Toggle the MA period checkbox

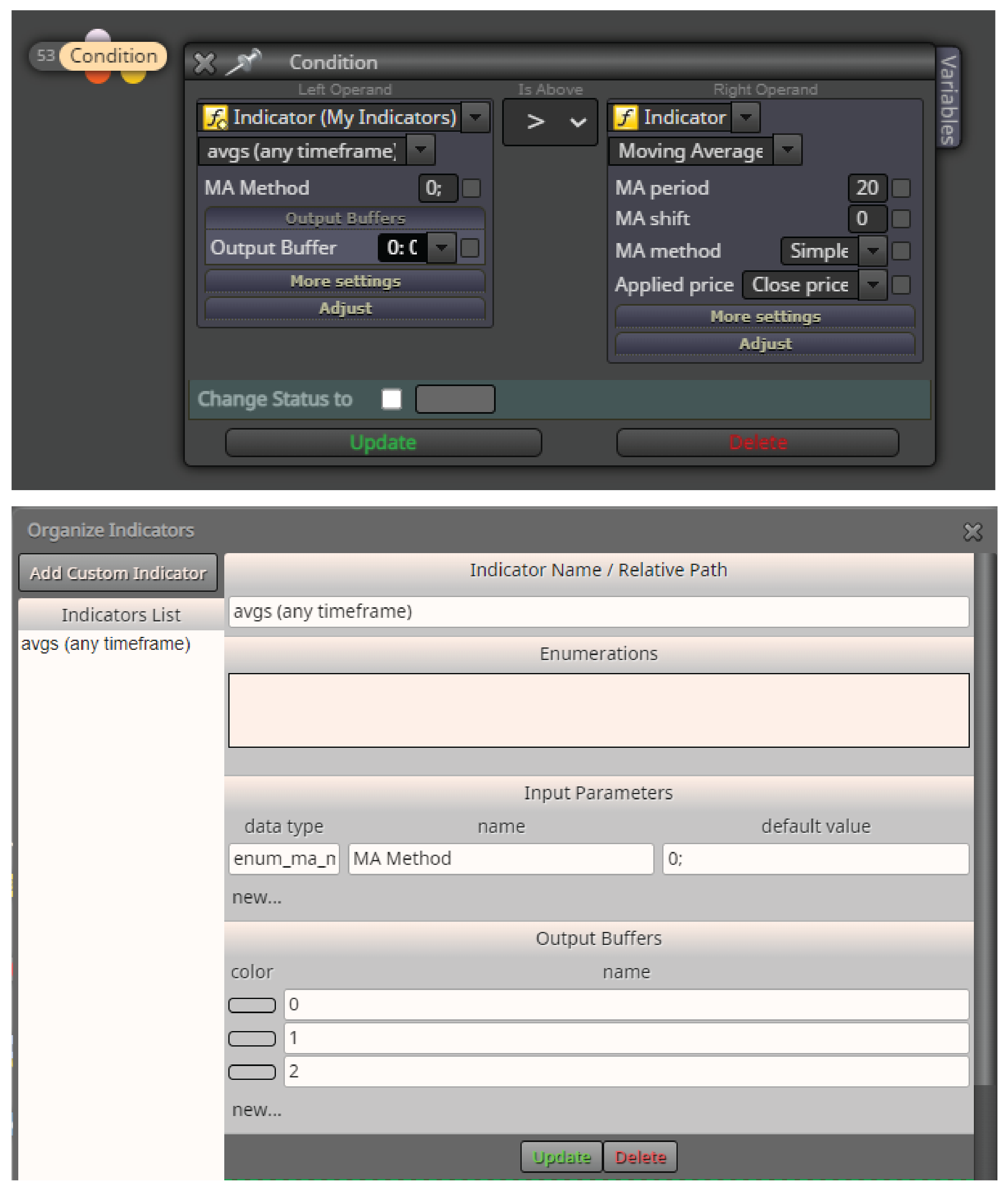coord(901,188)
